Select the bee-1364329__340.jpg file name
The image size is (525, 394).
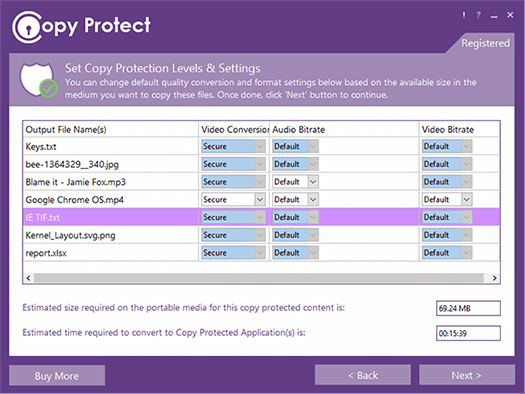coord(72,164)
